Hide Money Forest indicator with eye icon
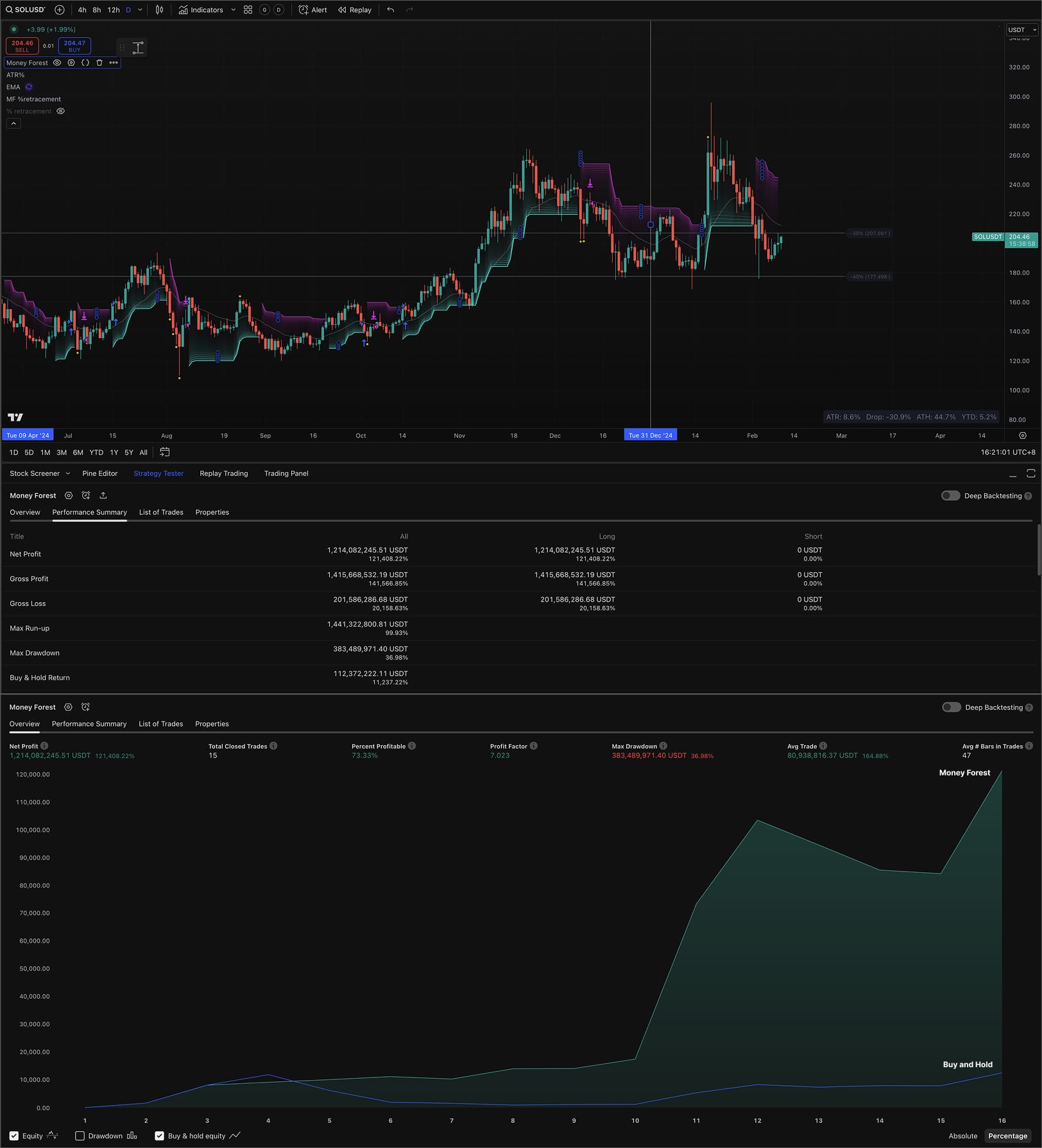The image size is (1042, 1148). [x=57, y=63]
